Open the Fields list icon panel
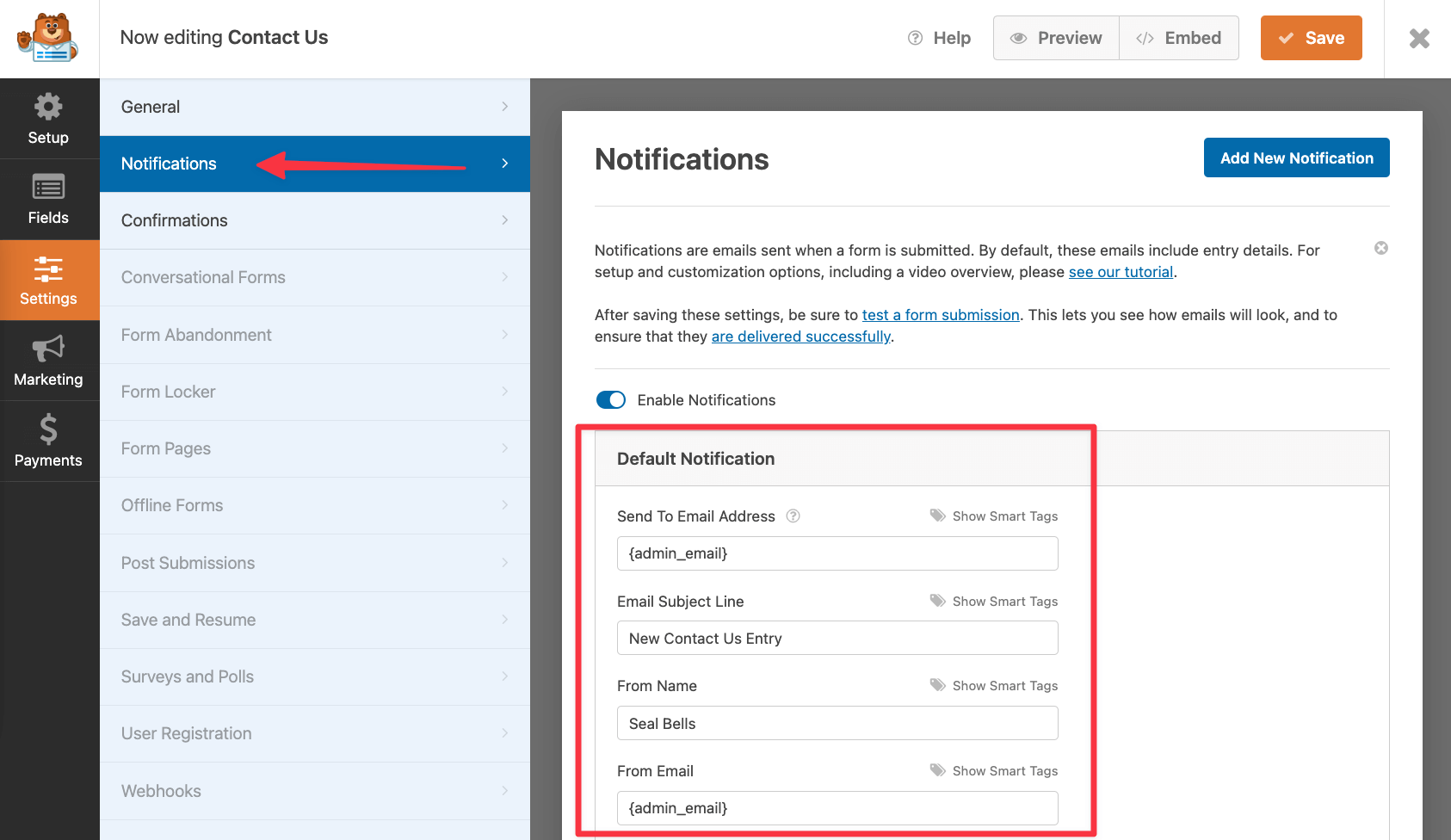The image size is (1451, 840). (48, 200)
